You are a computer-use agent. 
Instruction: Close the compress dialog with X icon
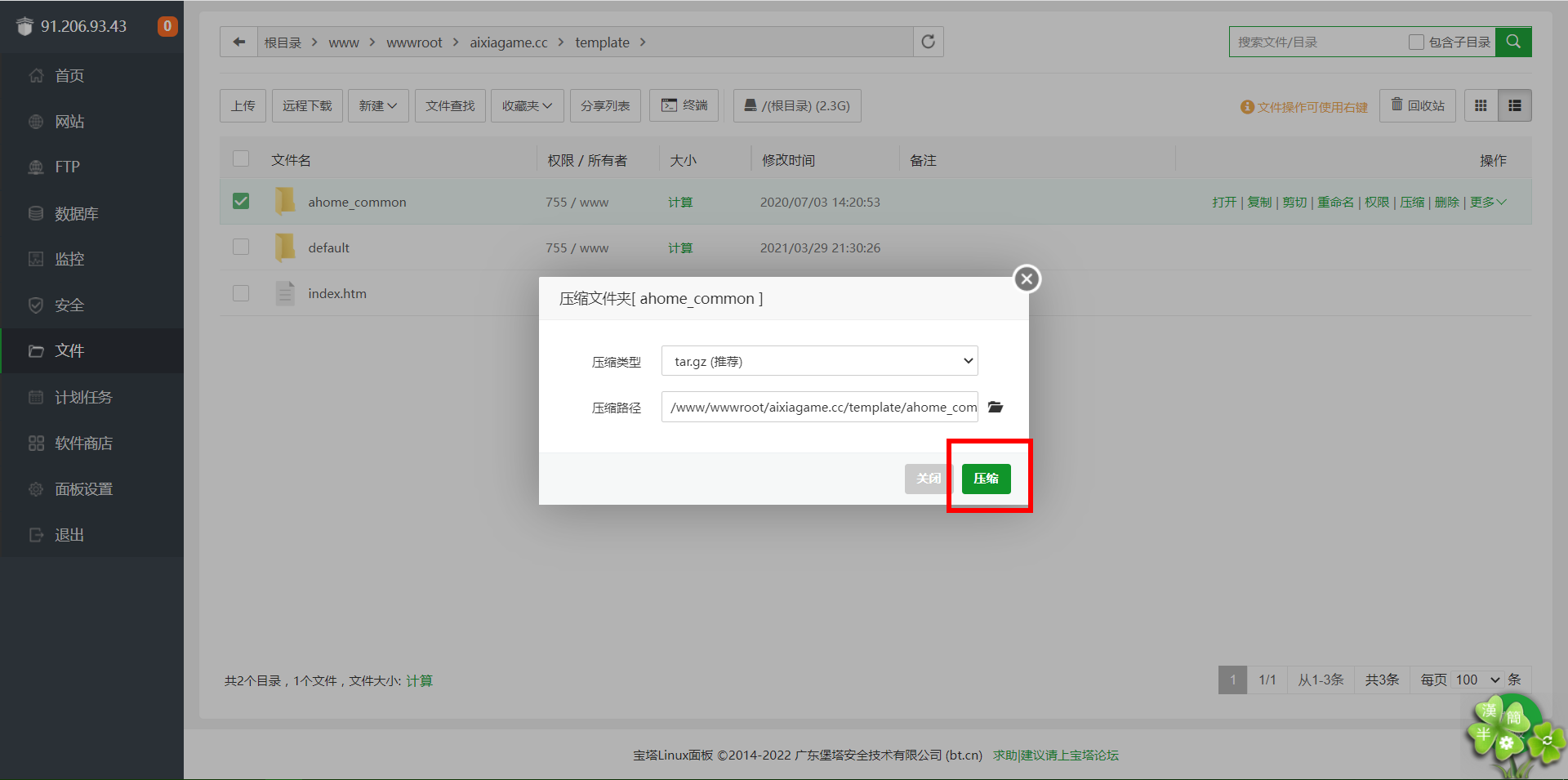pos(1027,279)
